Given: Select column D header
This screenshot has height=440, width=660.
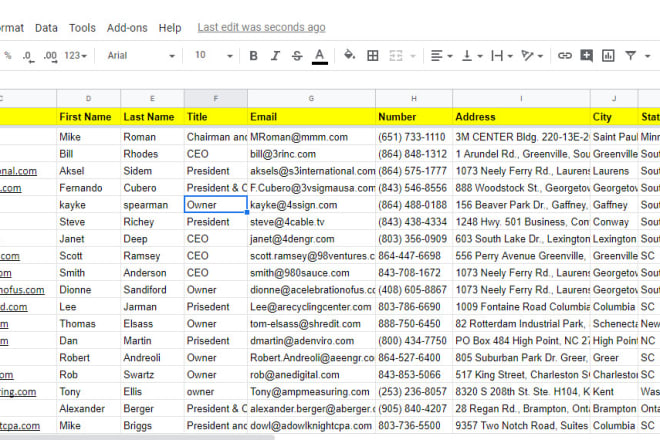Looking at the screenshot, I should (x=88, y=99).
